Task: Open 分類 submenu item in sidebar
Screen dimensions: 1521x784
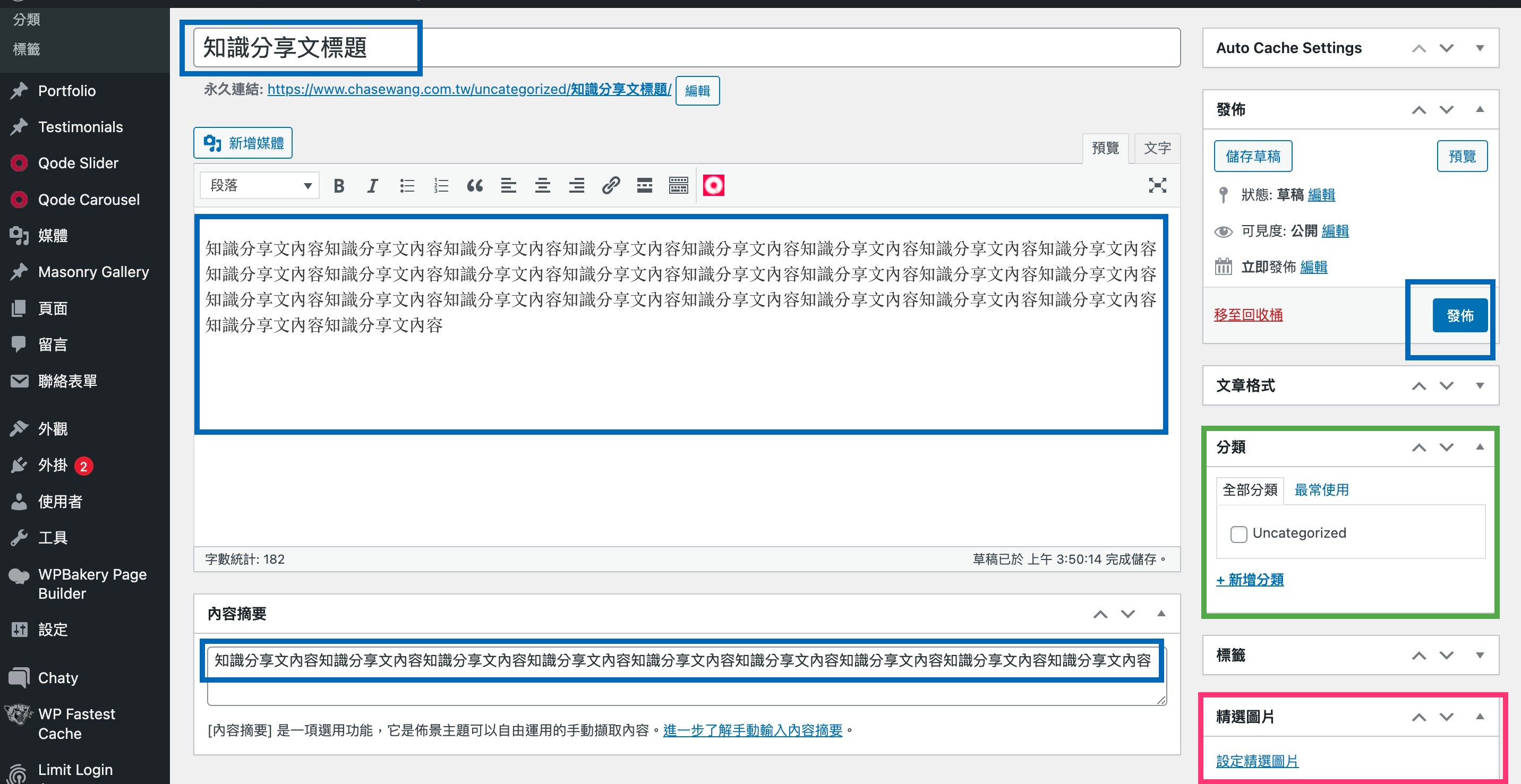Action: point(27,20)
